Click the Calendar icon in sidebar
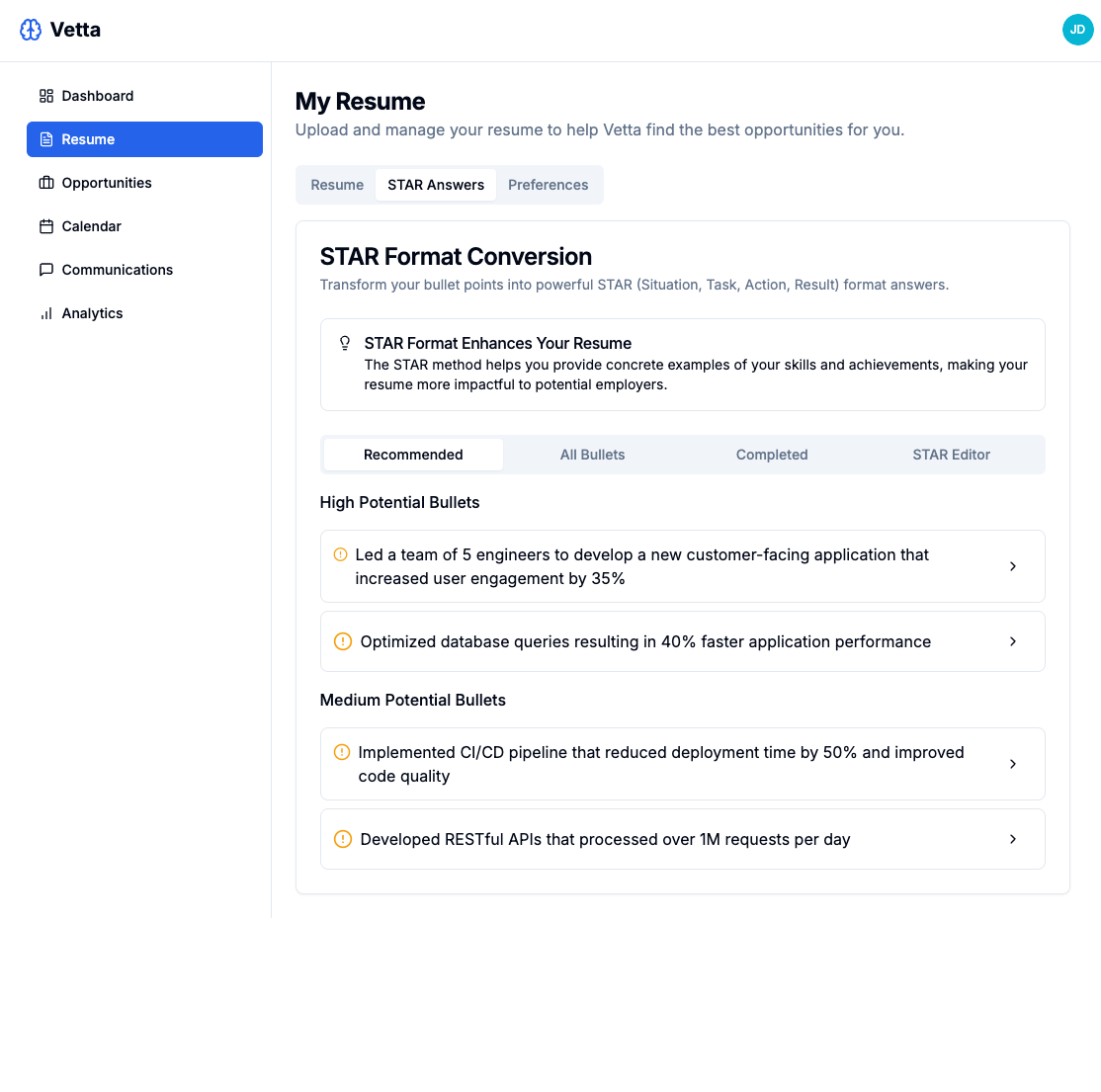 (x=46, y=226)
